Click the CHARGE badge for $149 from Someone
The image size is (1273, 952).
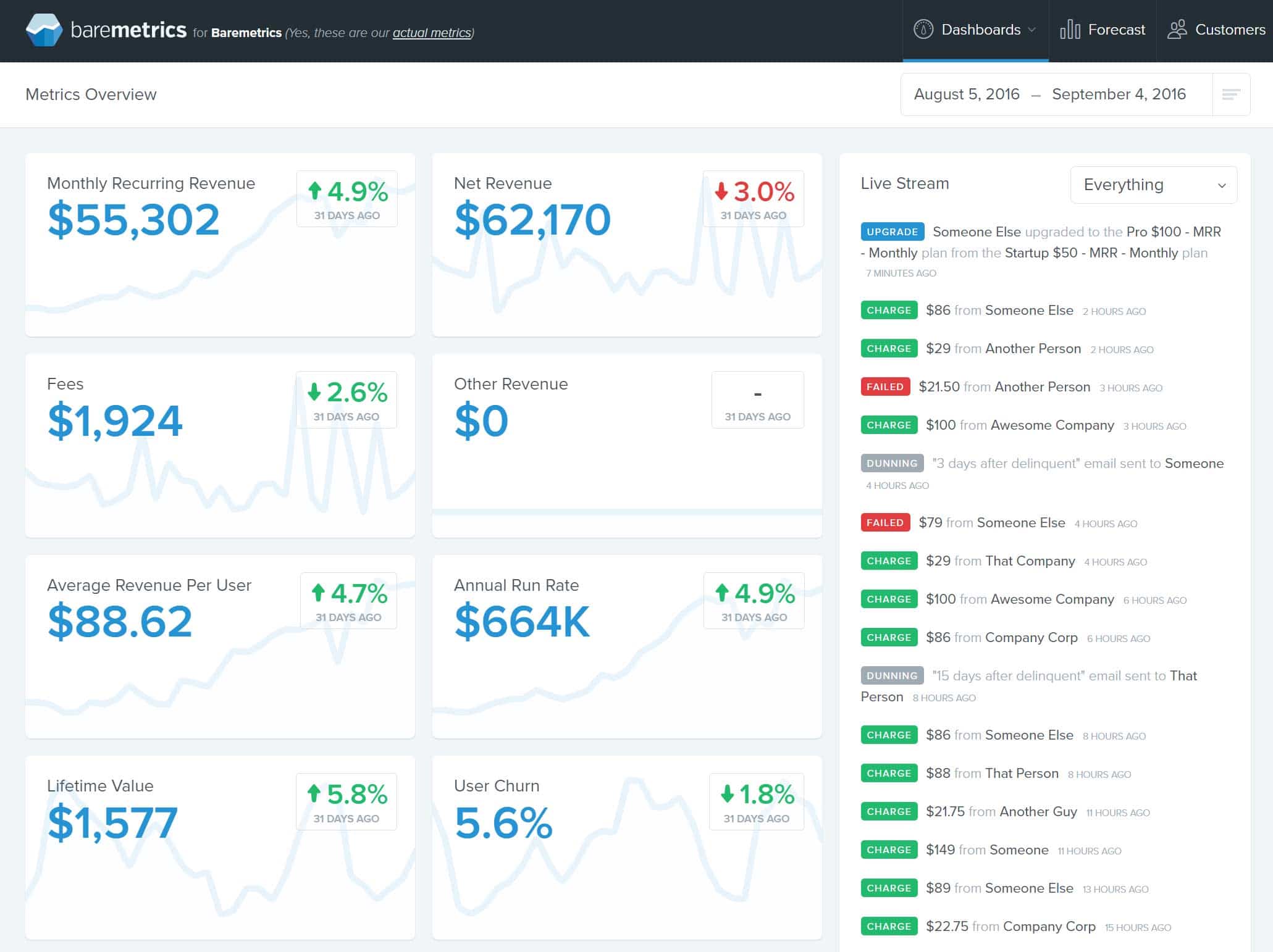pos(889,850)
